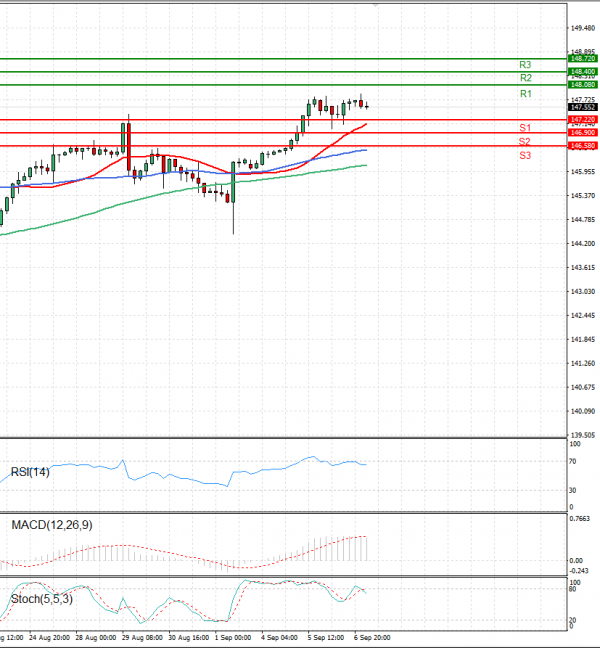Click the 147.220 support price tag

(583, 120)
